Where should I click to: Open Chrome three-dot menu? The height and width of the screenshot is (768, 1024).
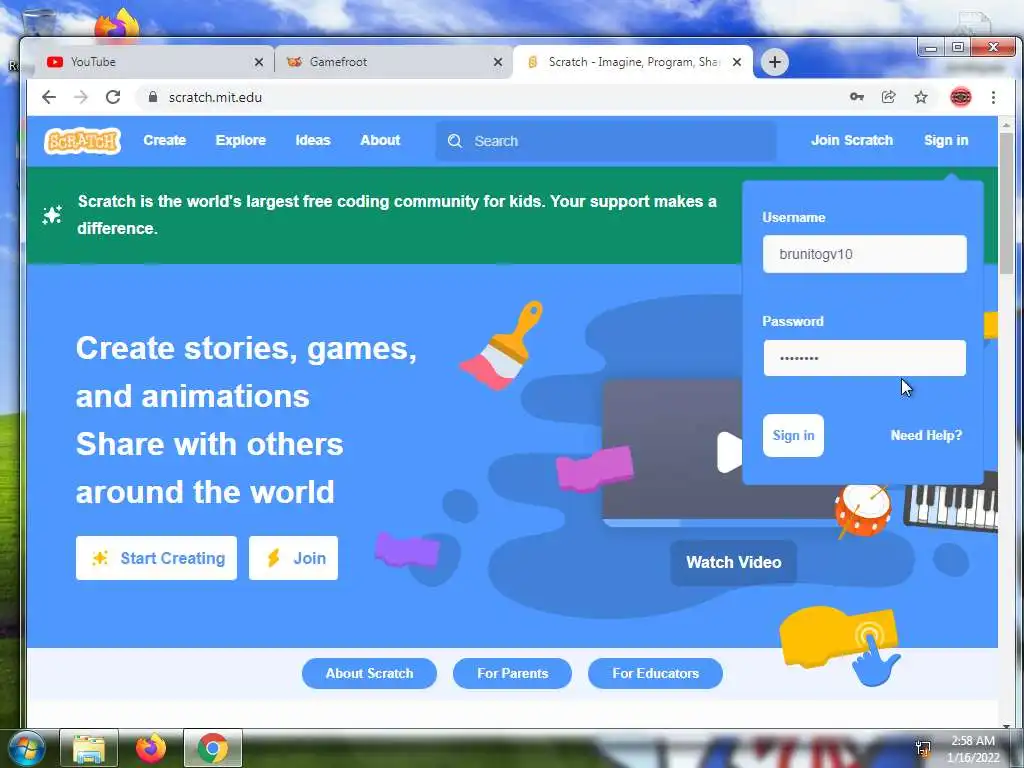coord(993,97)
